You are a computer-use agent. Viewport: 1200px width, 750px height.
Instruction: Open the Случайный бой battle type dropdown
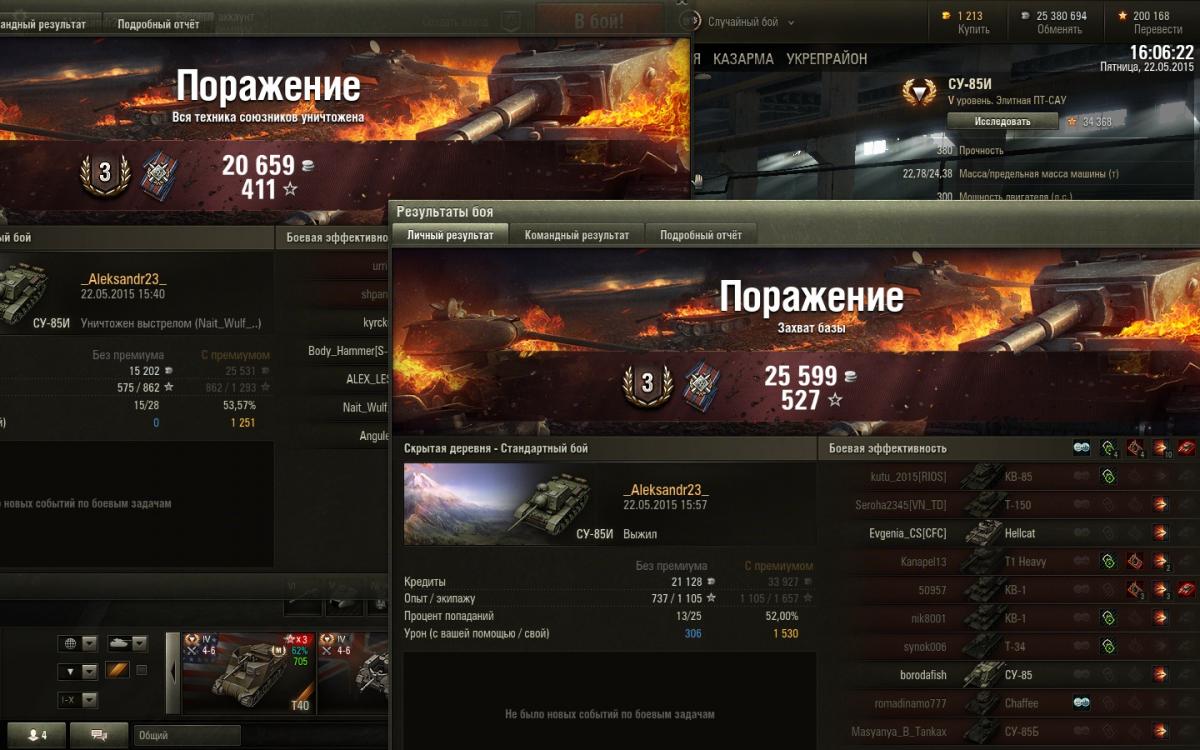click(739, 21)
